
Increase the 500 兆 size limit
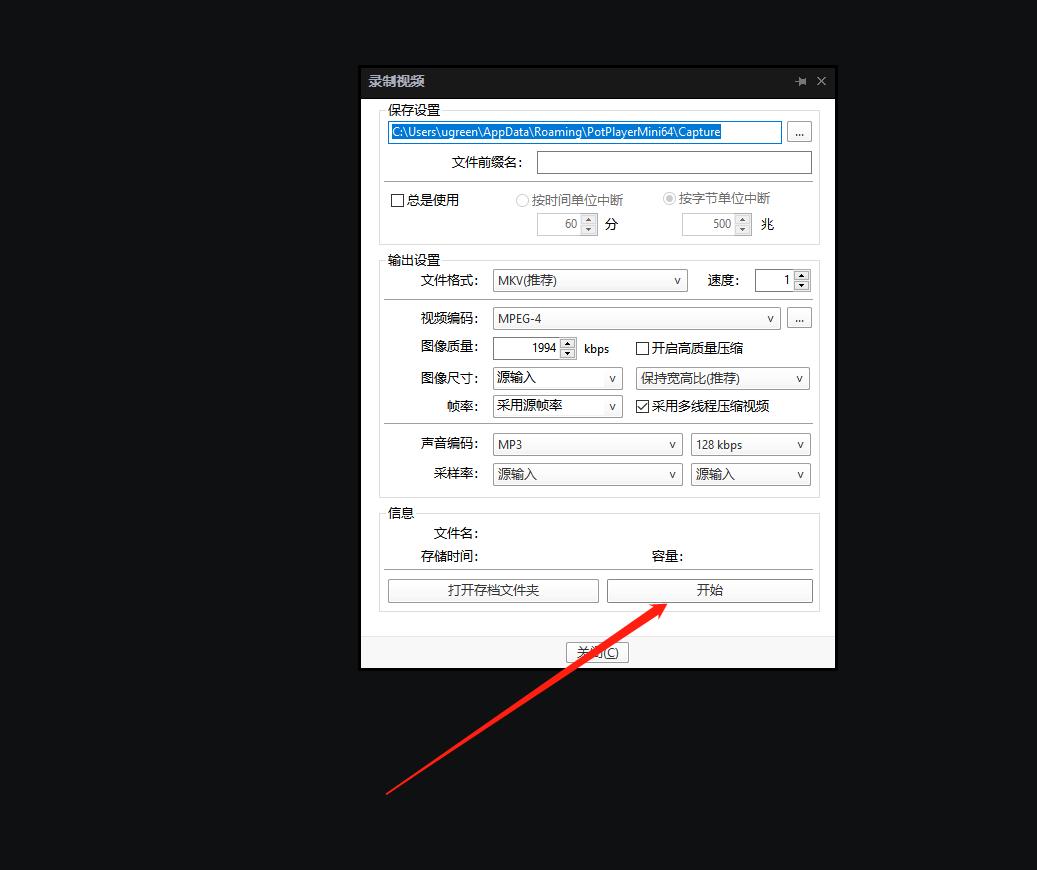(x=744, y=219)
